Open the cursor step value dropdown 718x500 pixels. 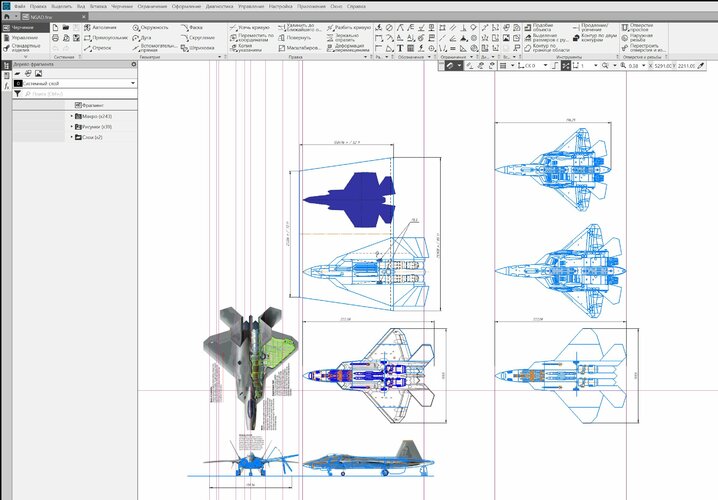(595, 65)
